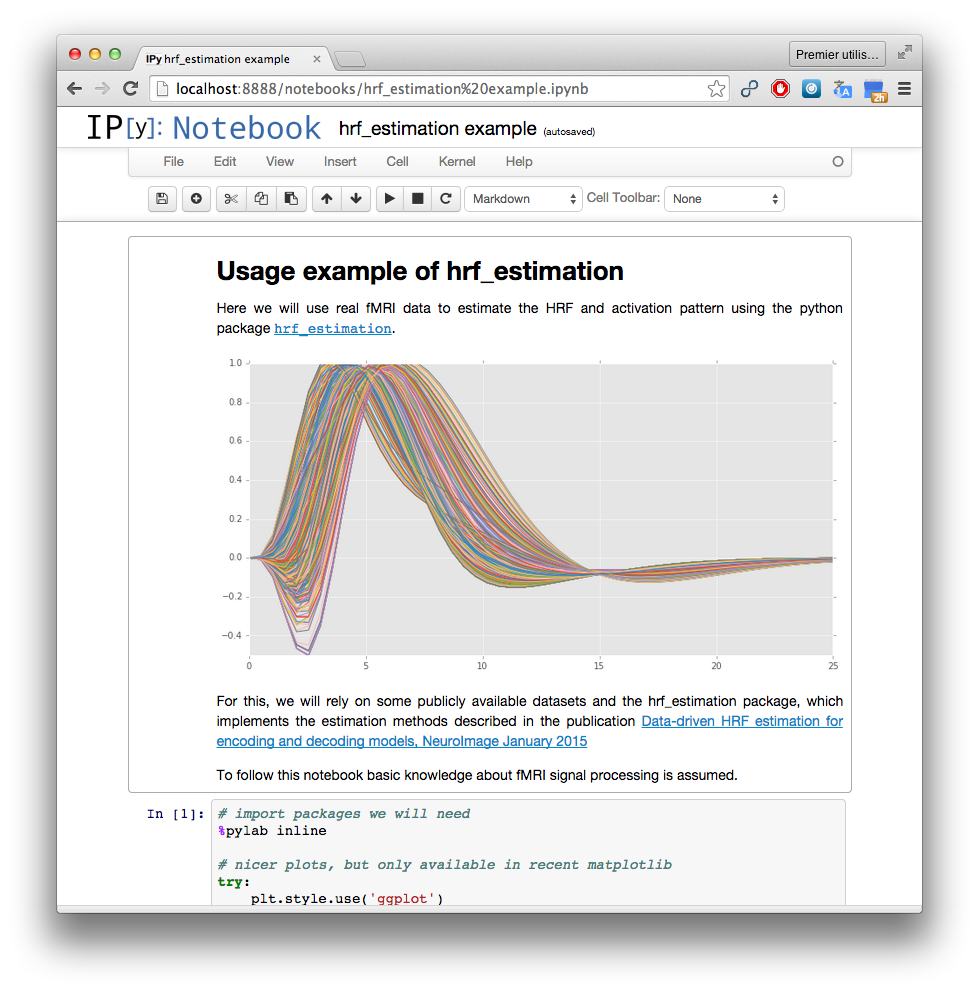Follow the hrf_estimation package link
Screen dimensions: 979x992
(x=332, y=328)
